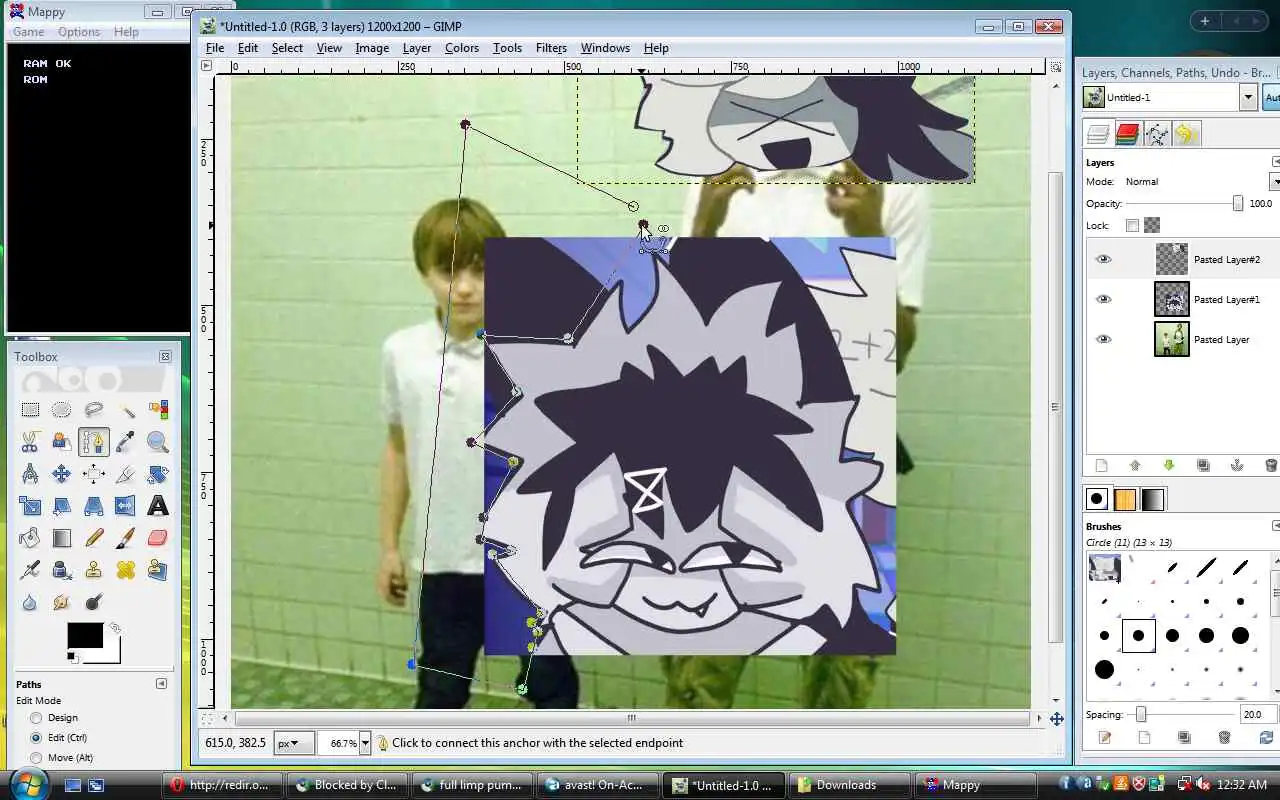Screen dimensions: 1280x800
Task: Select the Blend gradient tool
Action: tap(62, 538)
